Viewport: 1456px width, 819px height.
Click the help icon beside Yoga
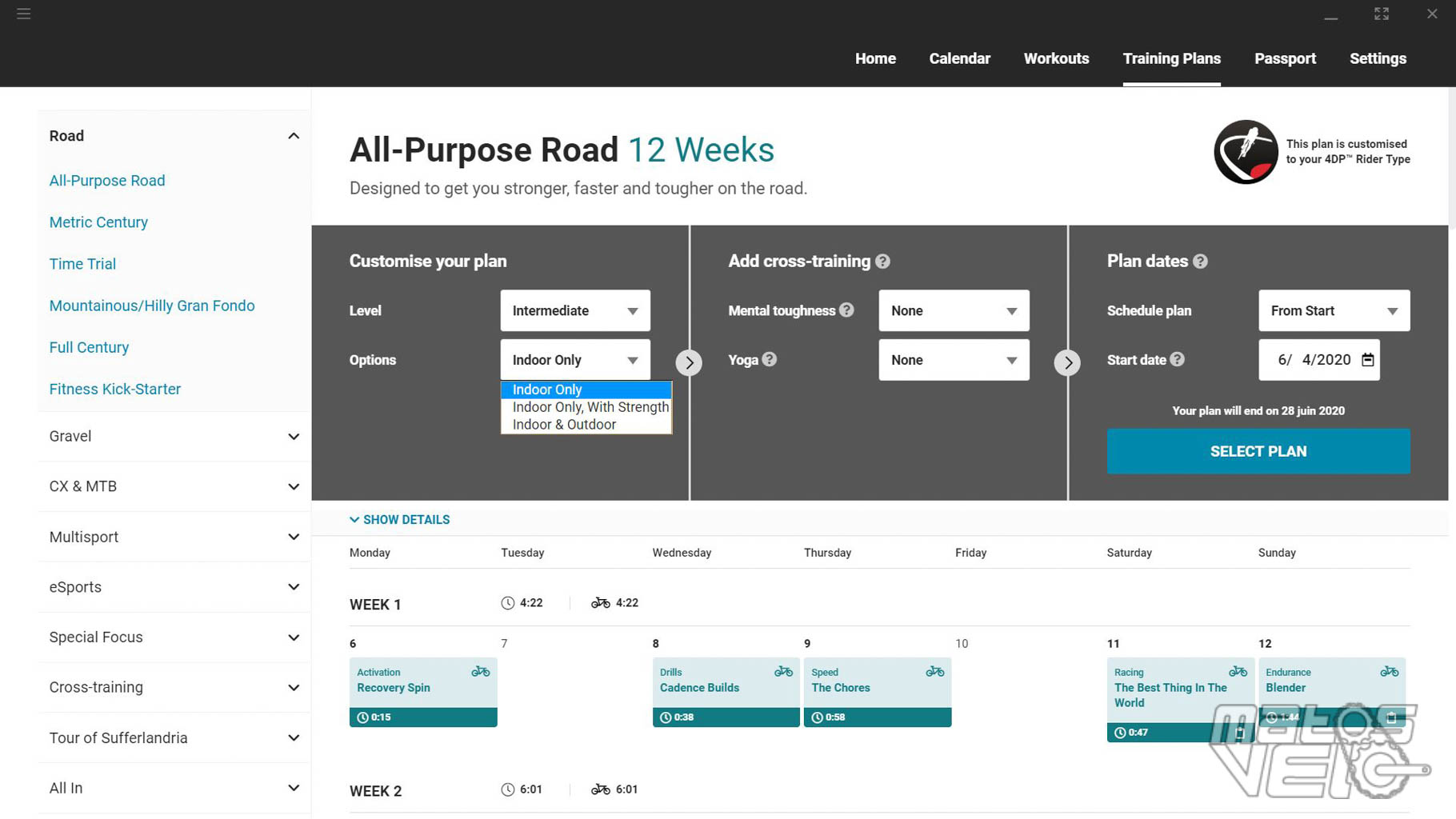click(x=769, y=360)
